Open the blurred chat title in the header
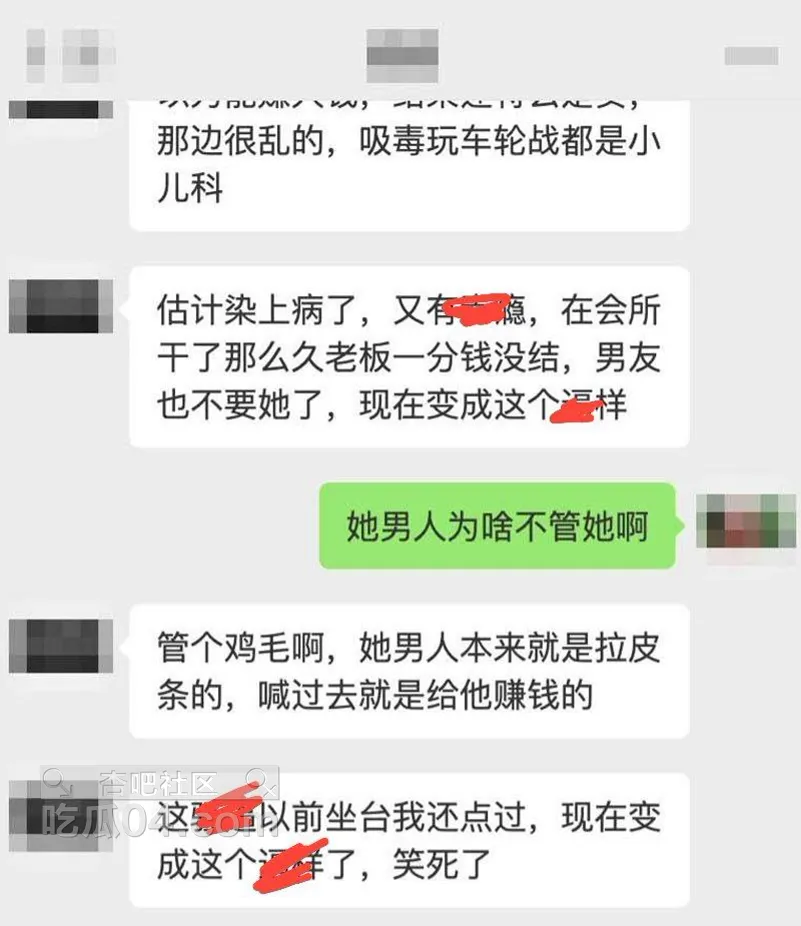801x926 pixels. (402, 56)
